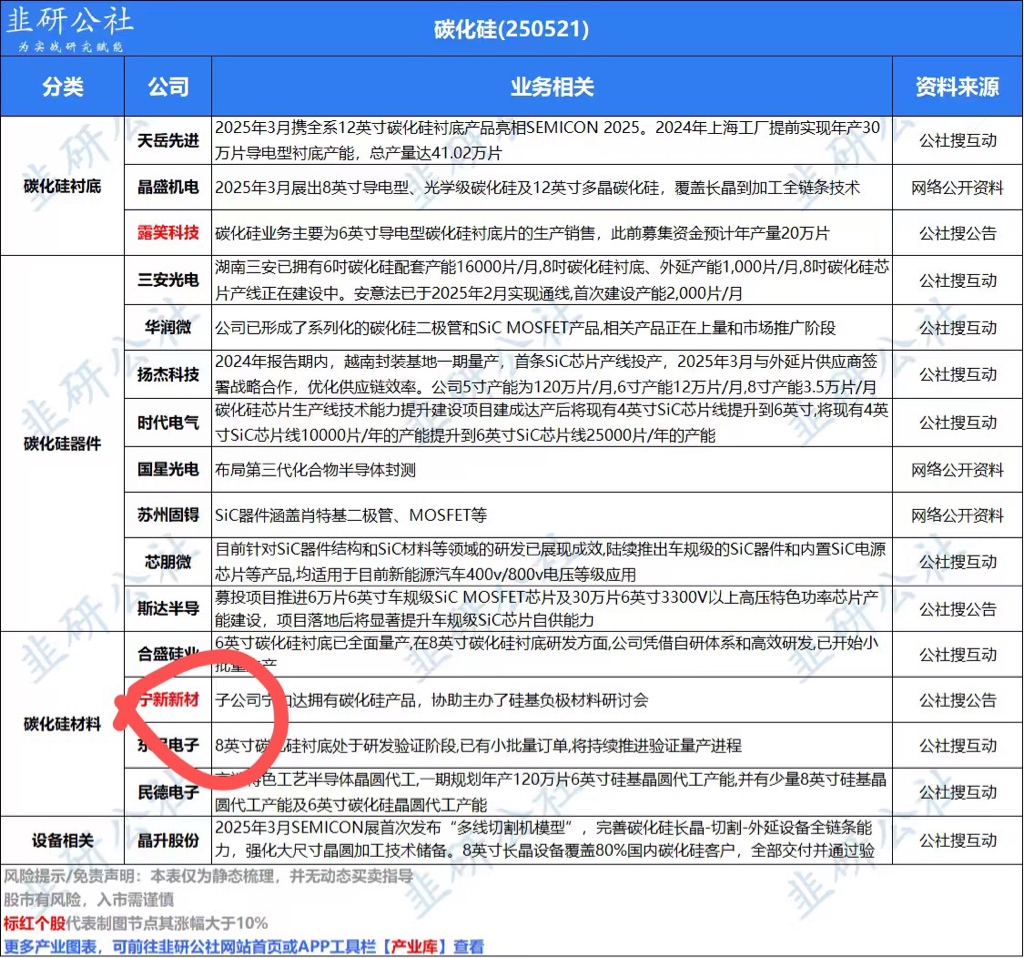This screenshot has height=958, width=1024.
Task: Select company 华润微
Action: tap(168, 327)
